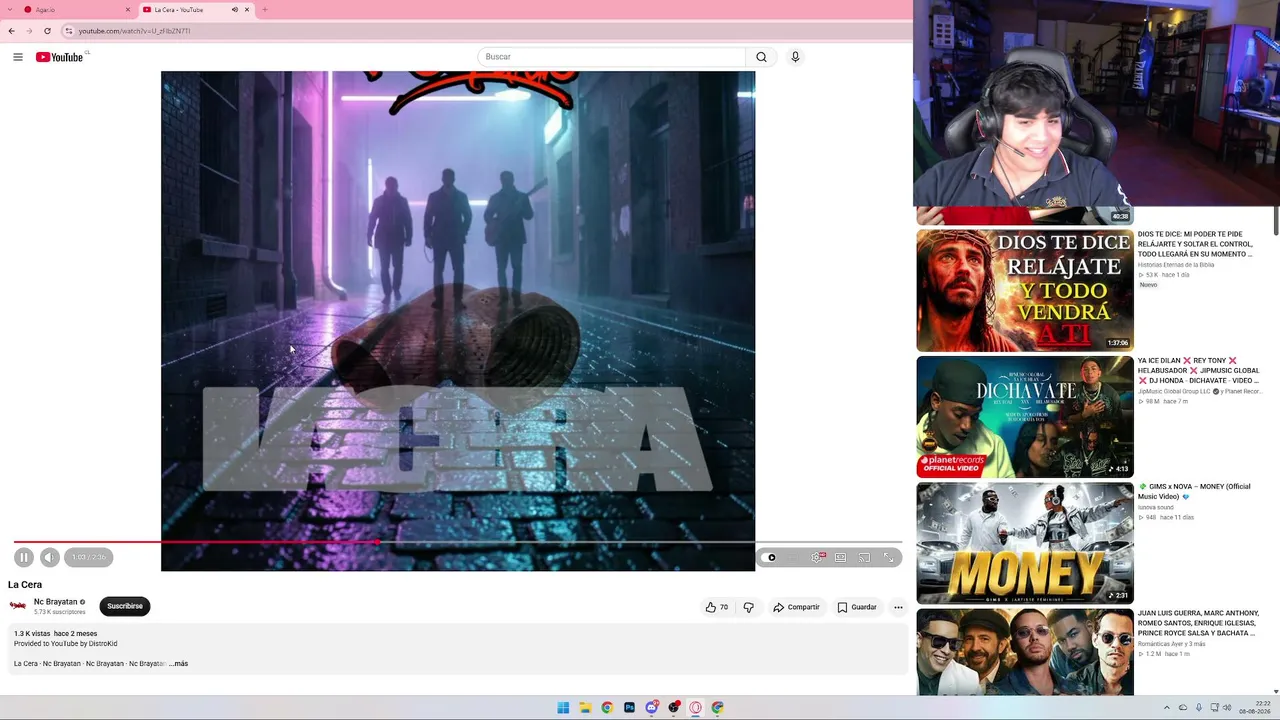Open 'DIOS TE DICE: MI PODER' video title
1280x720 pixels.
click(1195, 244)
